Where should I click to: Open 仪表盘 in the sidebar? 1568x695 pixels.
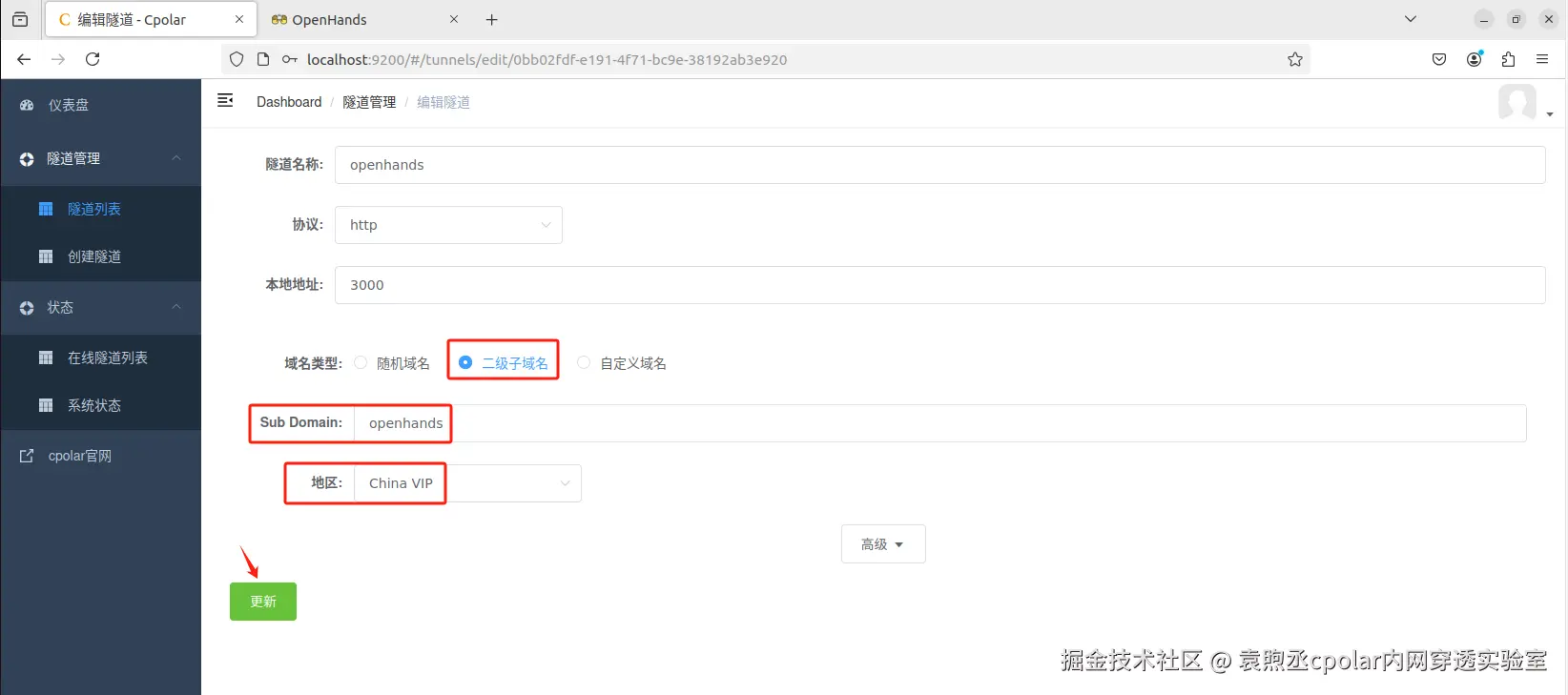click(x=101, y=105)
